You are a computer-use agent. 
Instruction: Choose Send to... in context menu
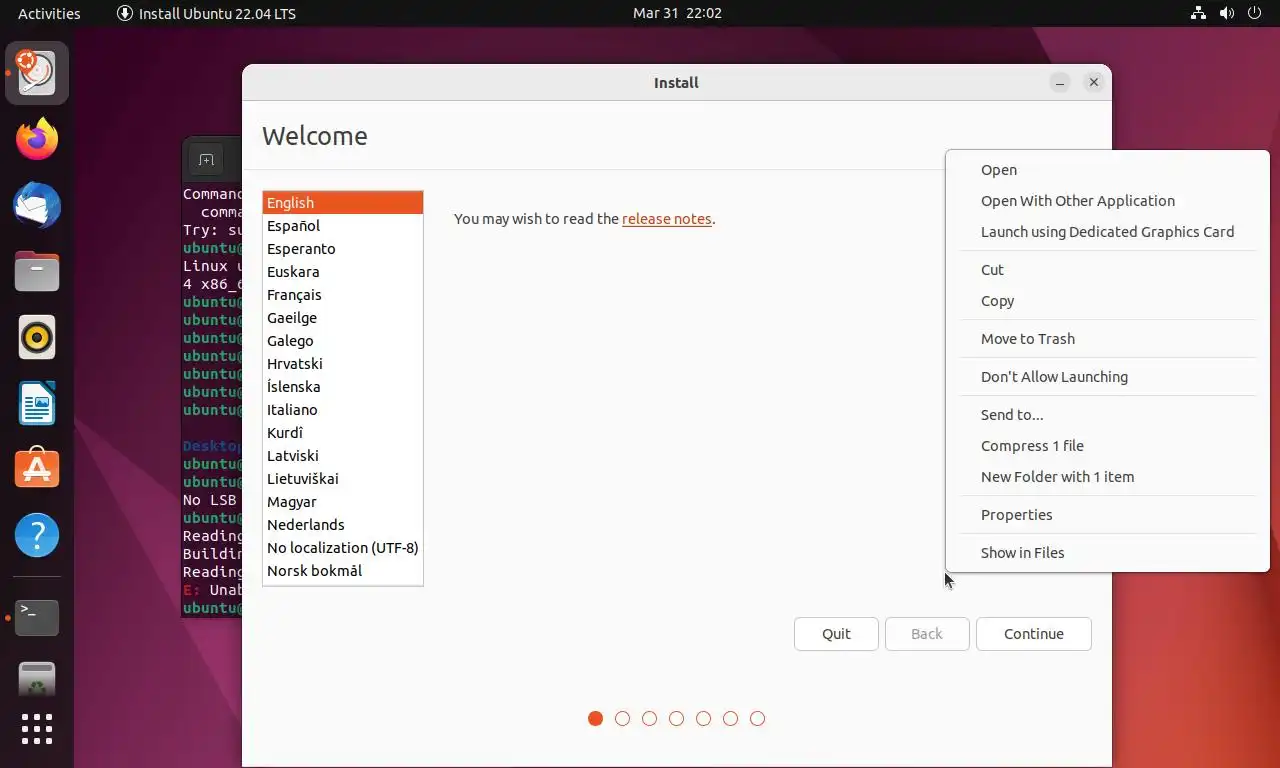point(1107,415)
